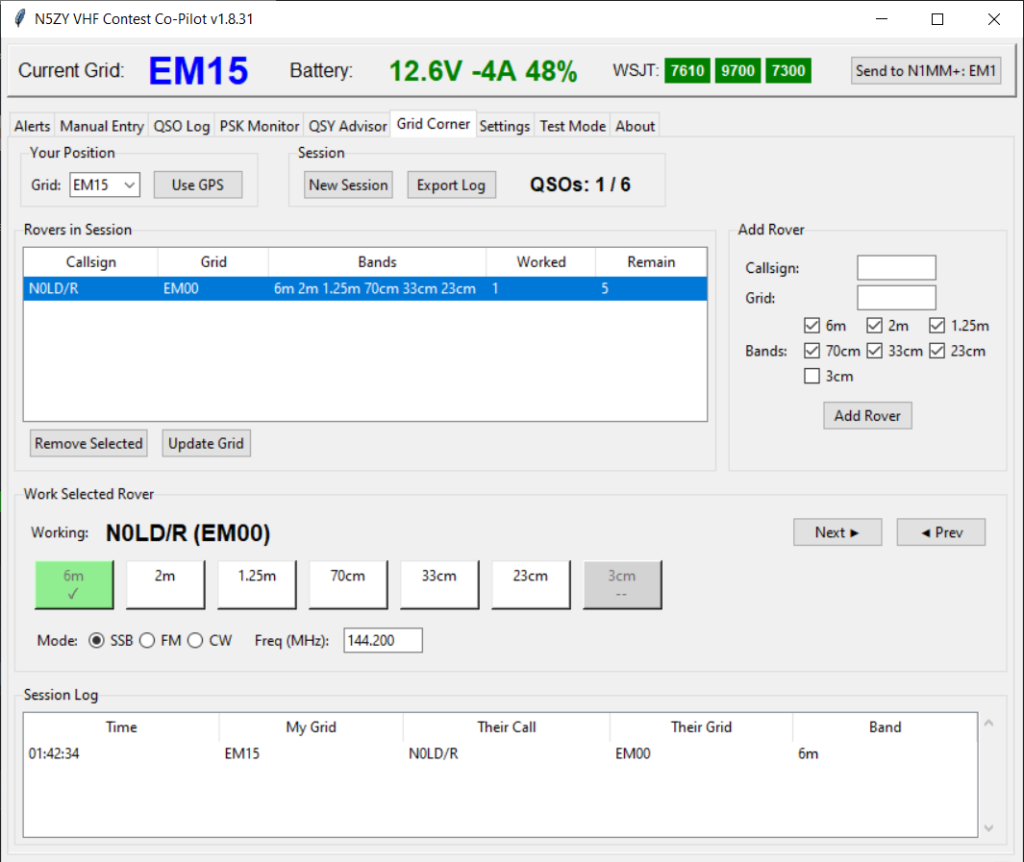Screen dimensions: 1024x862
Task: Enable the 3cm band checkbox
Action: (x=812, y=376)
